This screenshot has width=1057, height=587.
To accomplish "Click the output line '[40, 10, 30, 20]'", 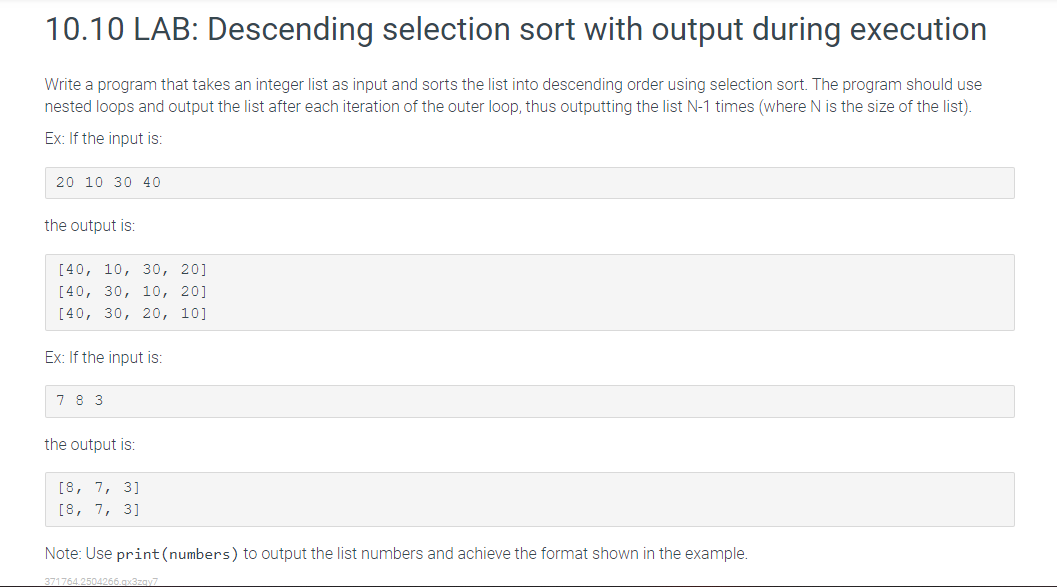I will click(132, 270).
